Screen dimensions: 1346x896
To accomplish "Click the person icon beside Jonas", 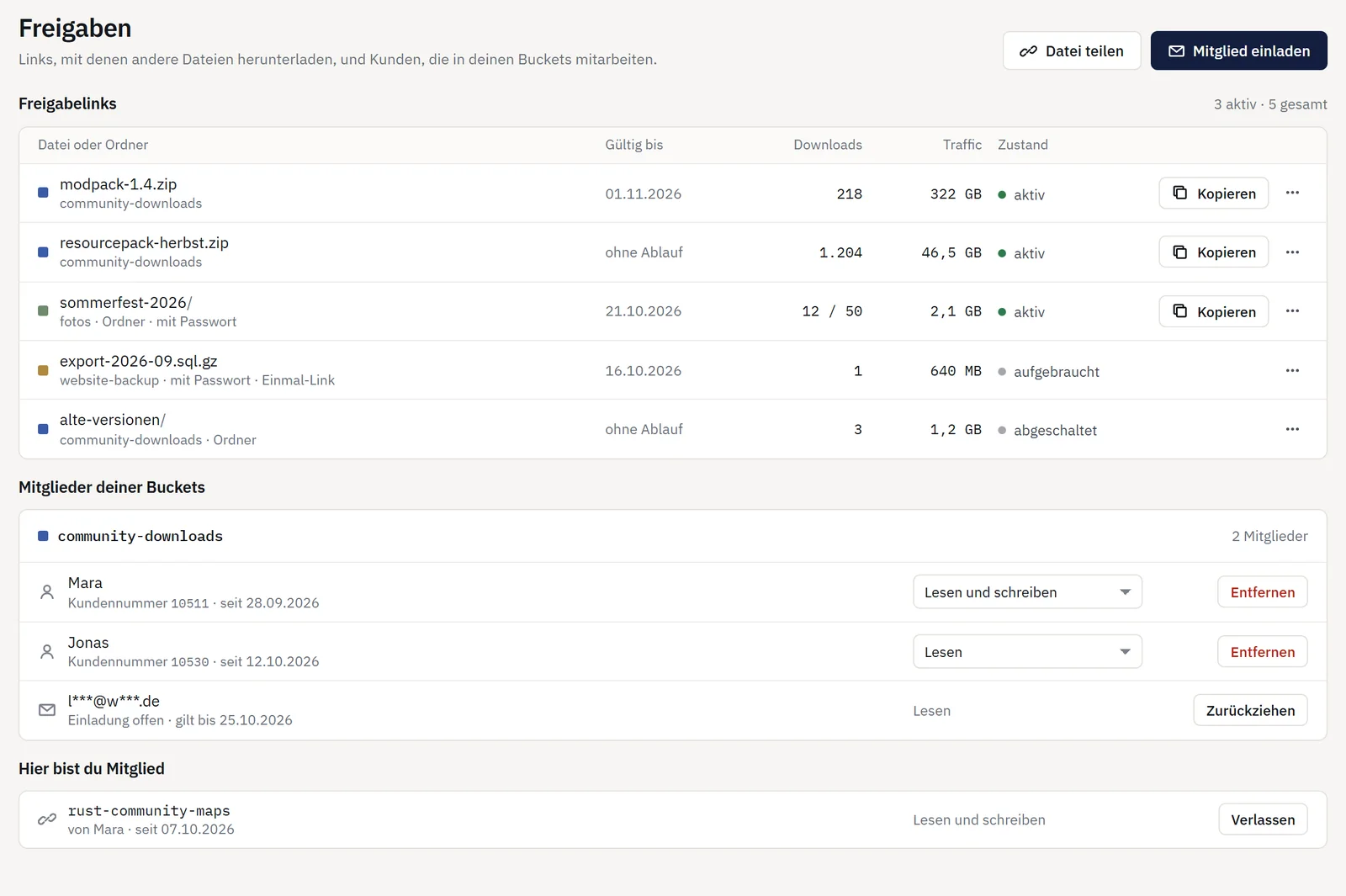I will [47, 651].
